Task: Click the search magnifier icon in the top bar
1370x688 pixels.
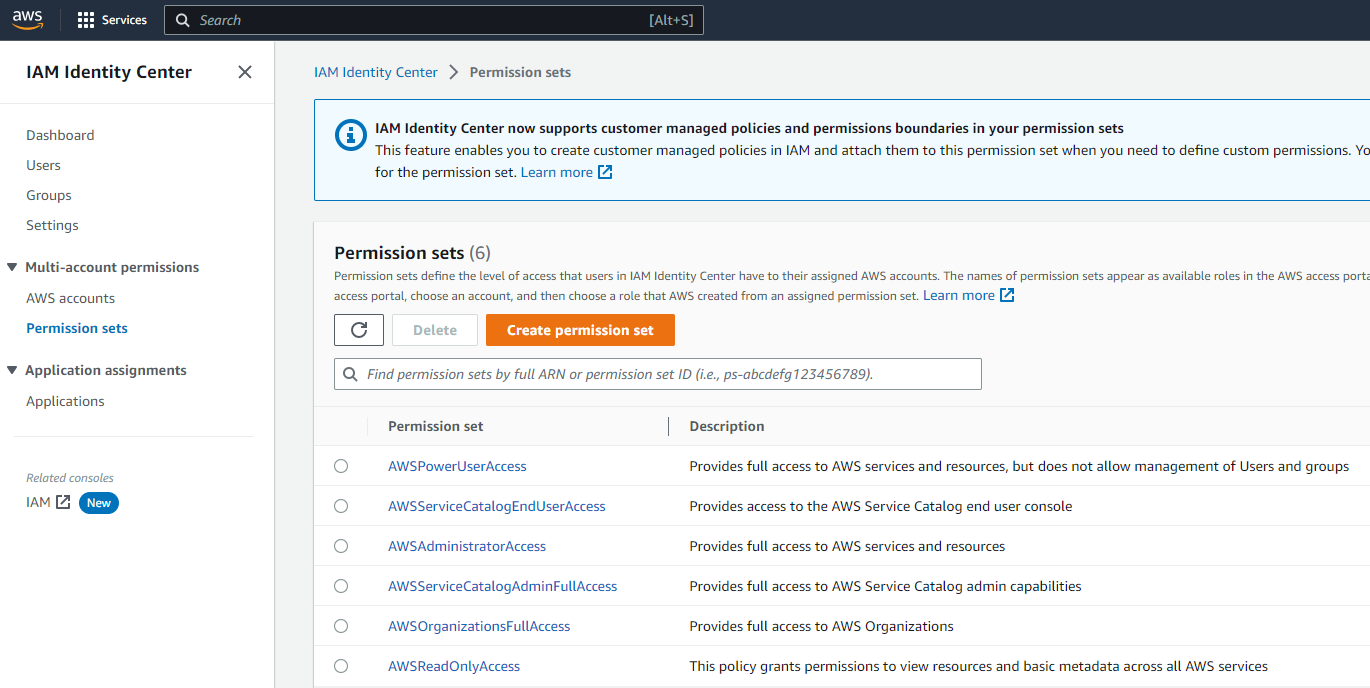Action: pos(183,20)
